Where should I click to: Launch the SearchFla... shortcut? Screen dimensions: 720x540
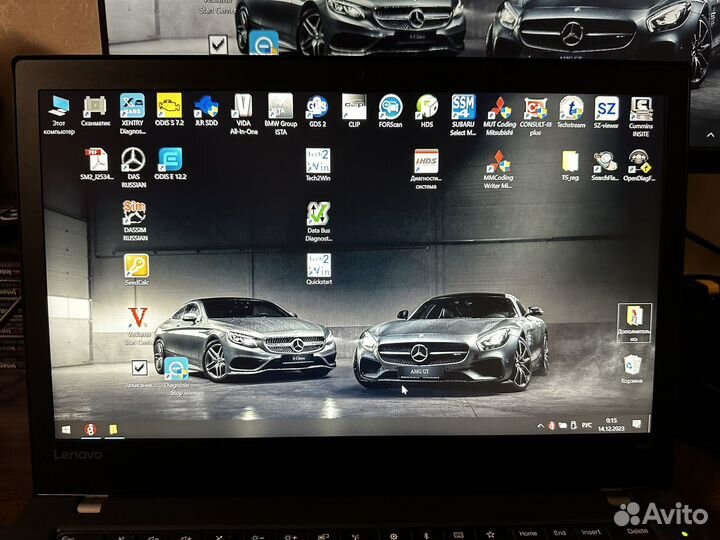pyautogui.click(x=604, y=166)
